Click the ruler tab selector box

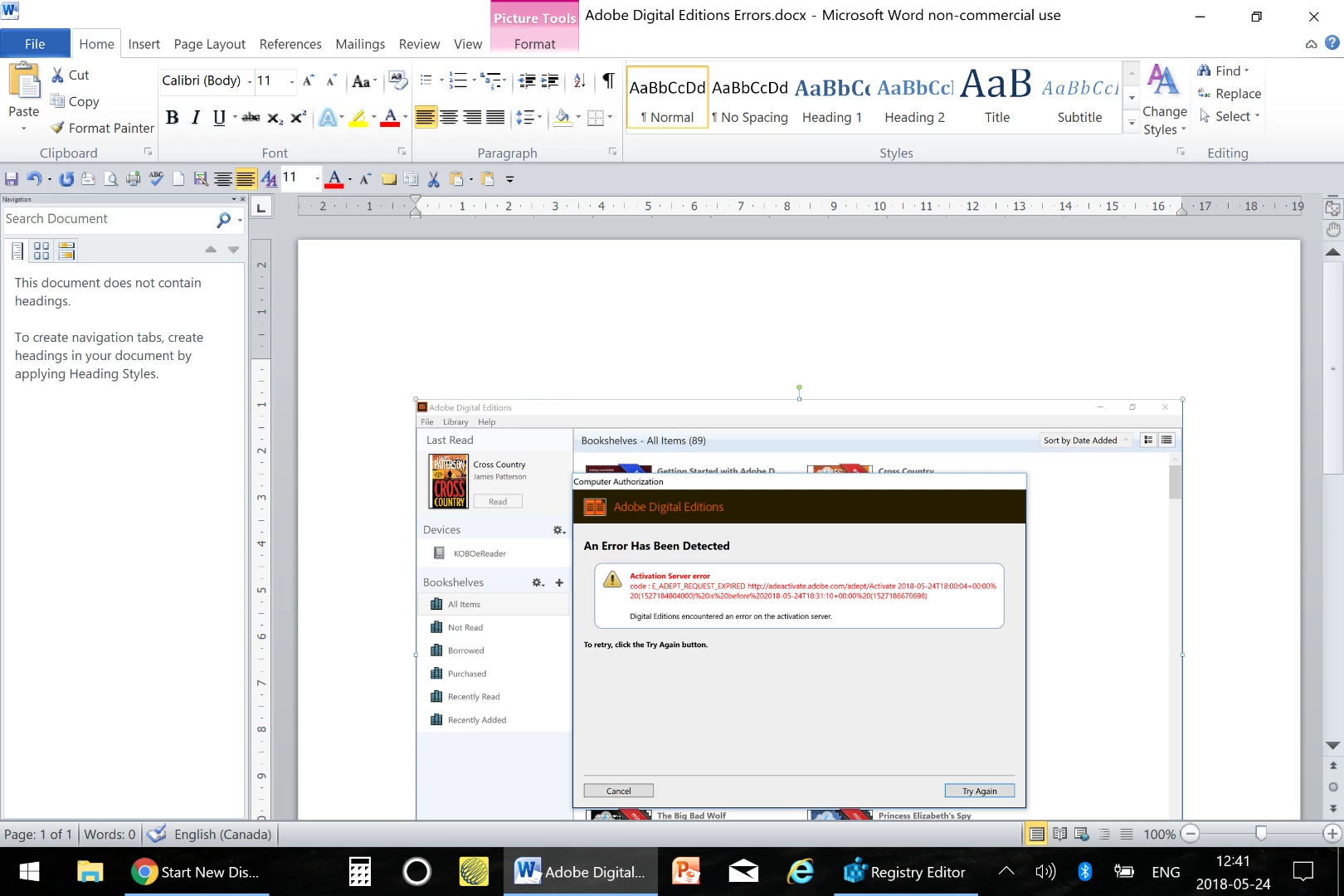(261, 207)
